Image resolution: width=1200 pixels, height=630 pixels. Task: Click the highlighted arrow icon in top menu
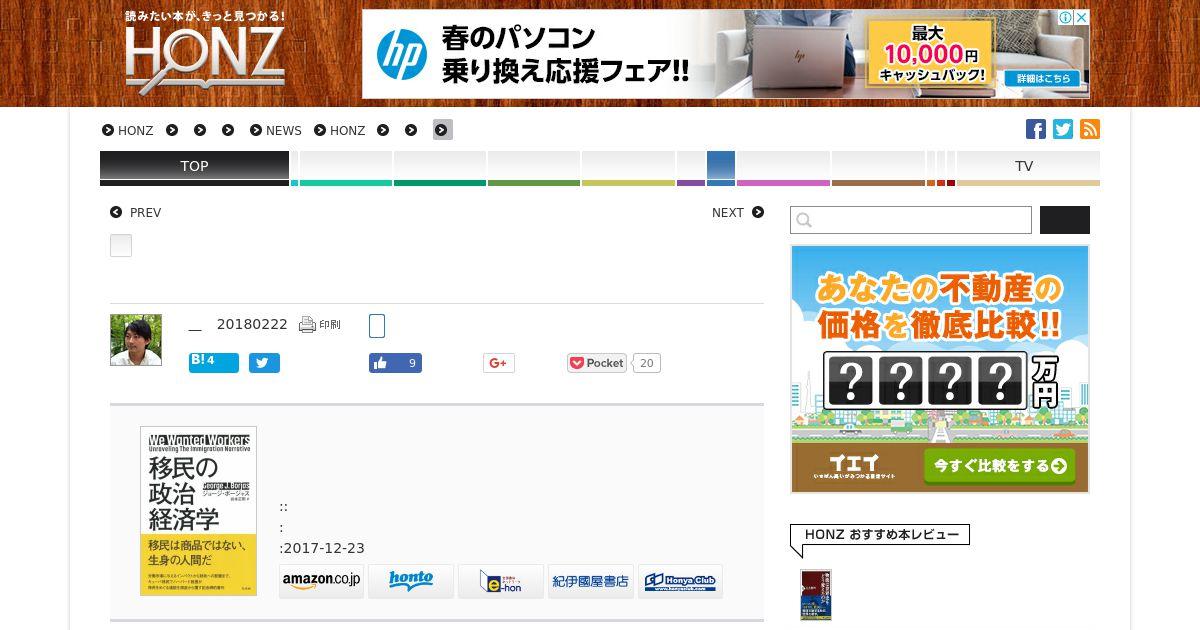[x=443, y=130]
